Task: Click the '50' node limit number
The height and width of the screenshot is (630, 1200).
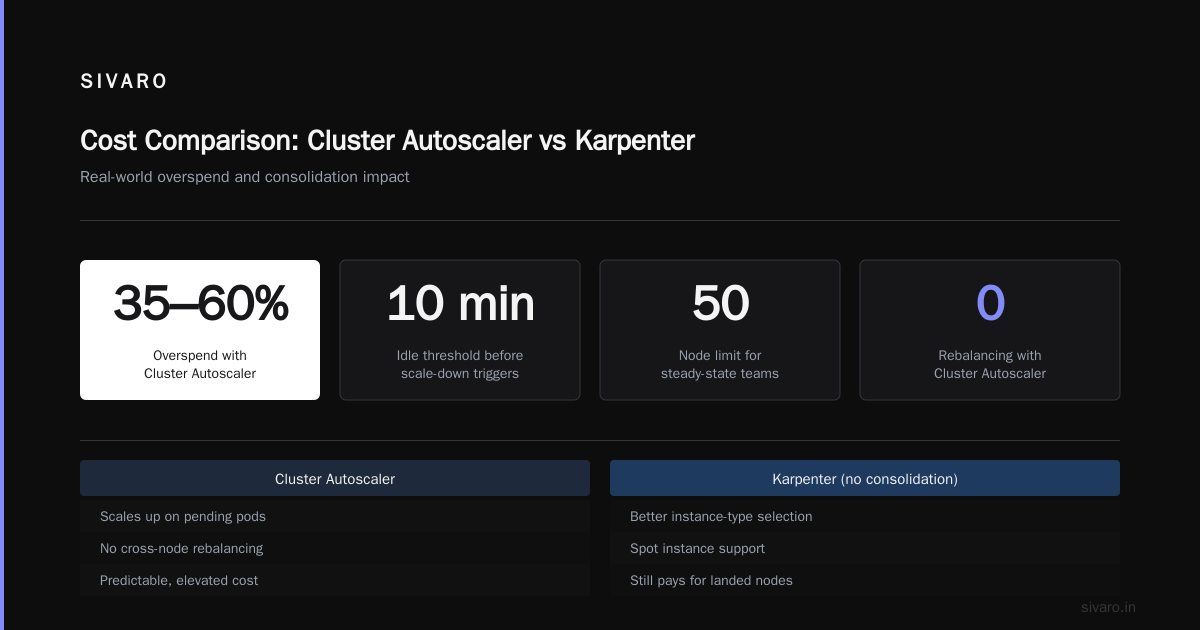Action: [x=720, y=303]
